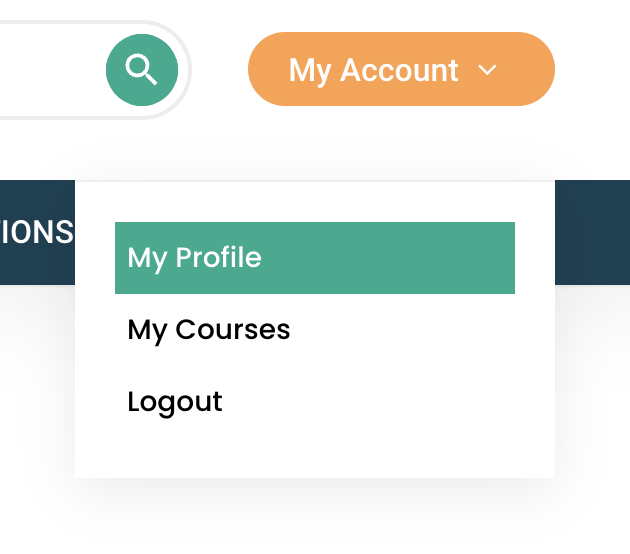Screen dimensions: 630x554
Task: Go to the My Courses page
Action: pyautogui.click(x=209, y=330)
